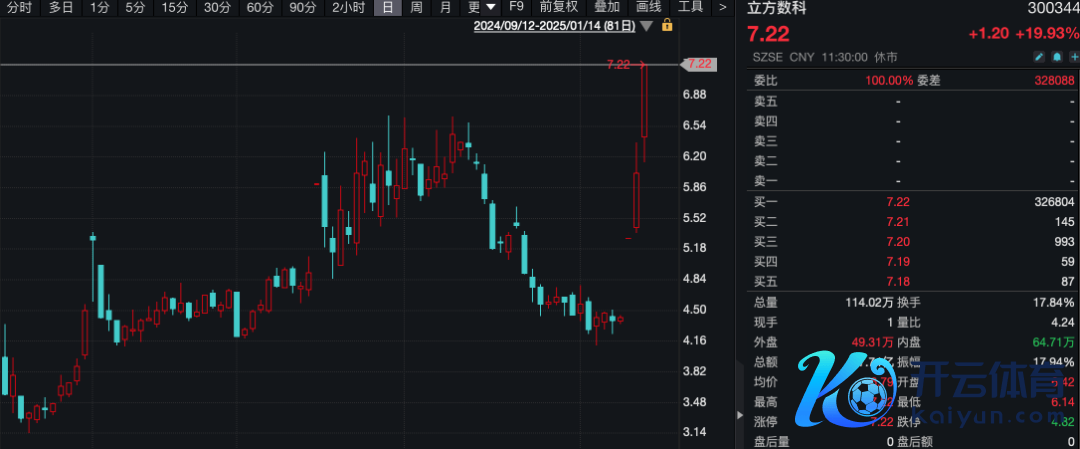Image resolution: width=1080 pixels, height=449 pixels.
Task: Click the date range 2024/09/12-2025/01/14 link
Action: pyautogui.click(x=554, y=26)
